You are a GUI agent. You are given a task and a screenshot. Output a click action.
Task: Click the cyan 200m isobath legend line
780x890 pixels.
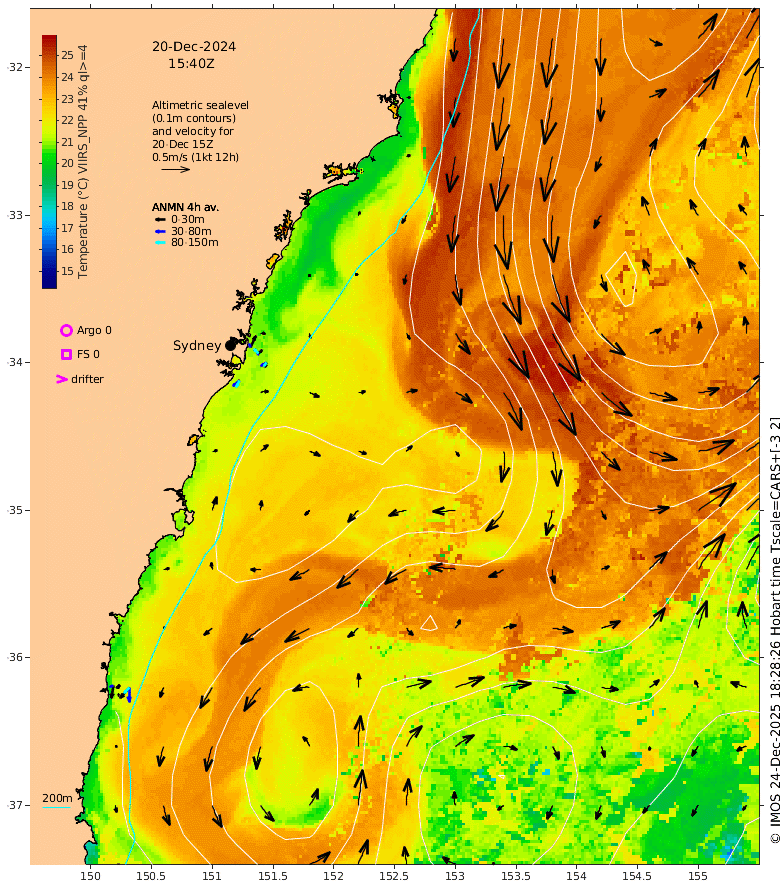[x=57, y=807]
